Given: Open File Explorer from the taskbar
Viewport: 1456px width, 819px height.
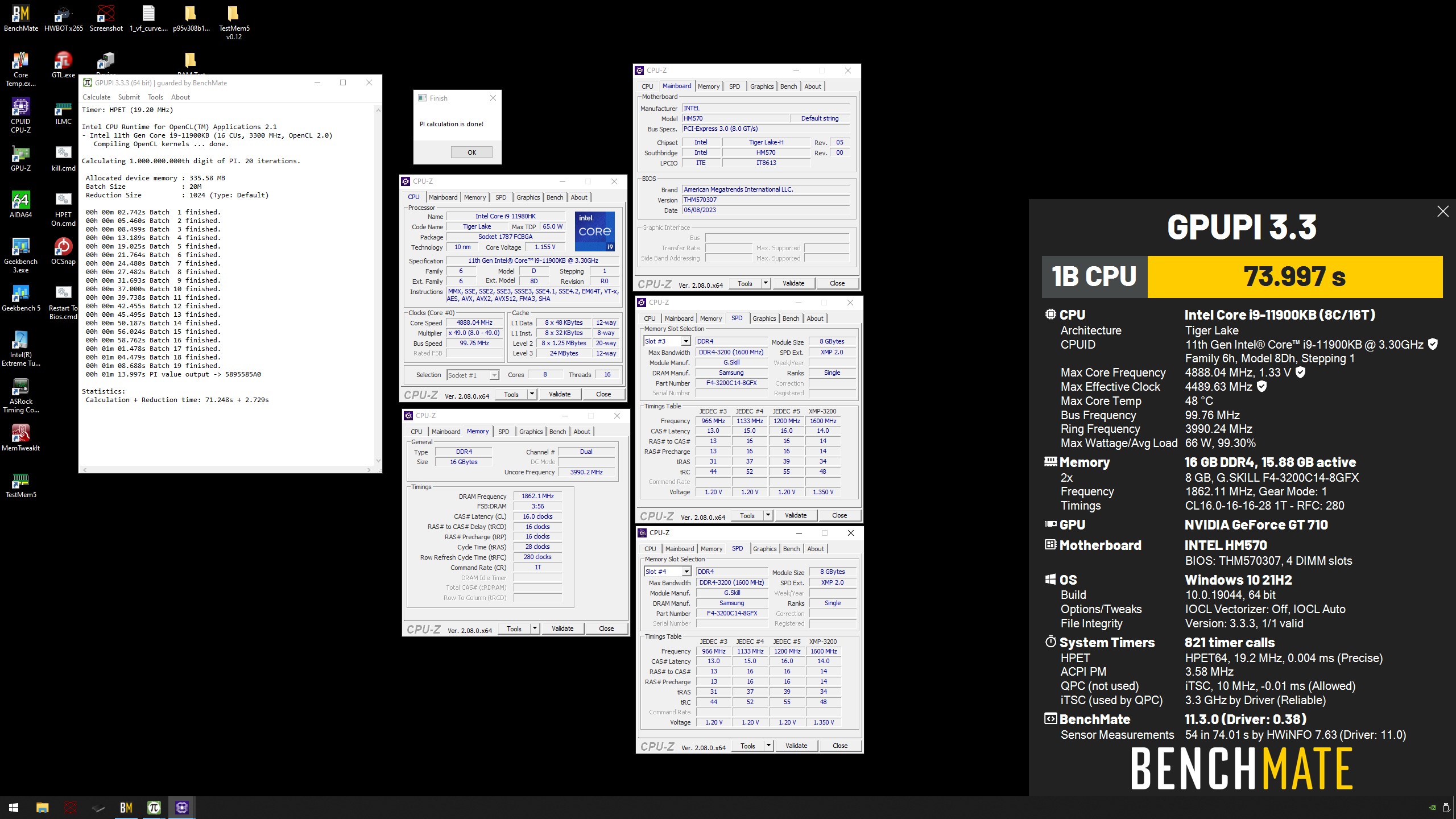Looking at the screenshot, I should (x=42, y=807).
